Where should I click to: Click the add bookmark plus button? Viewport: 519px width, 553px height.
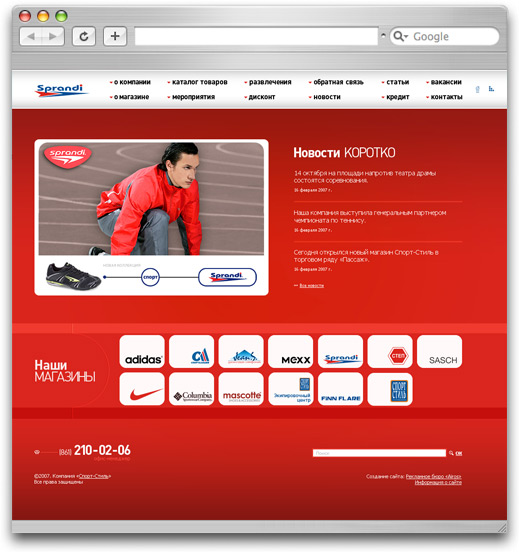click(115, 36)
